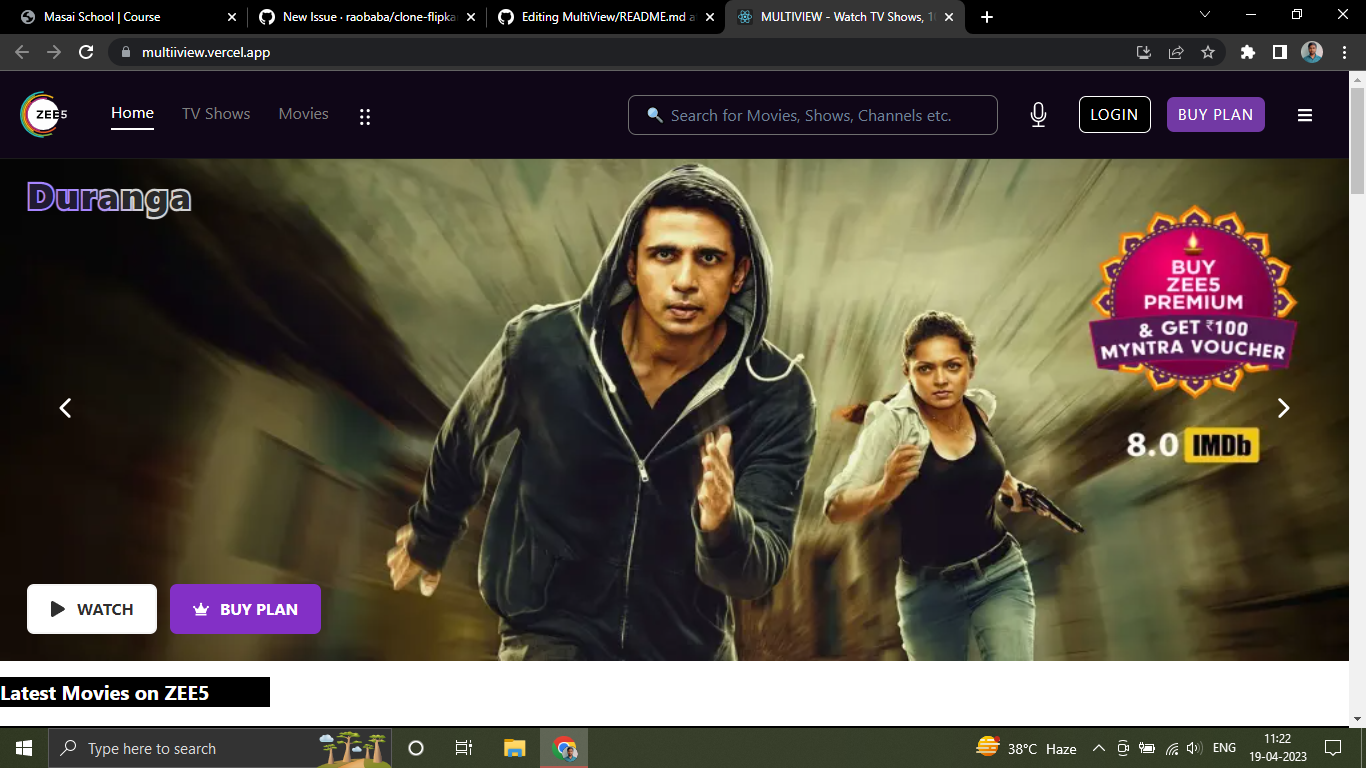Screen dimensions: 1366x768
Task: Open File Explorer from the taskbar
Action: click(x=514, y=747)
